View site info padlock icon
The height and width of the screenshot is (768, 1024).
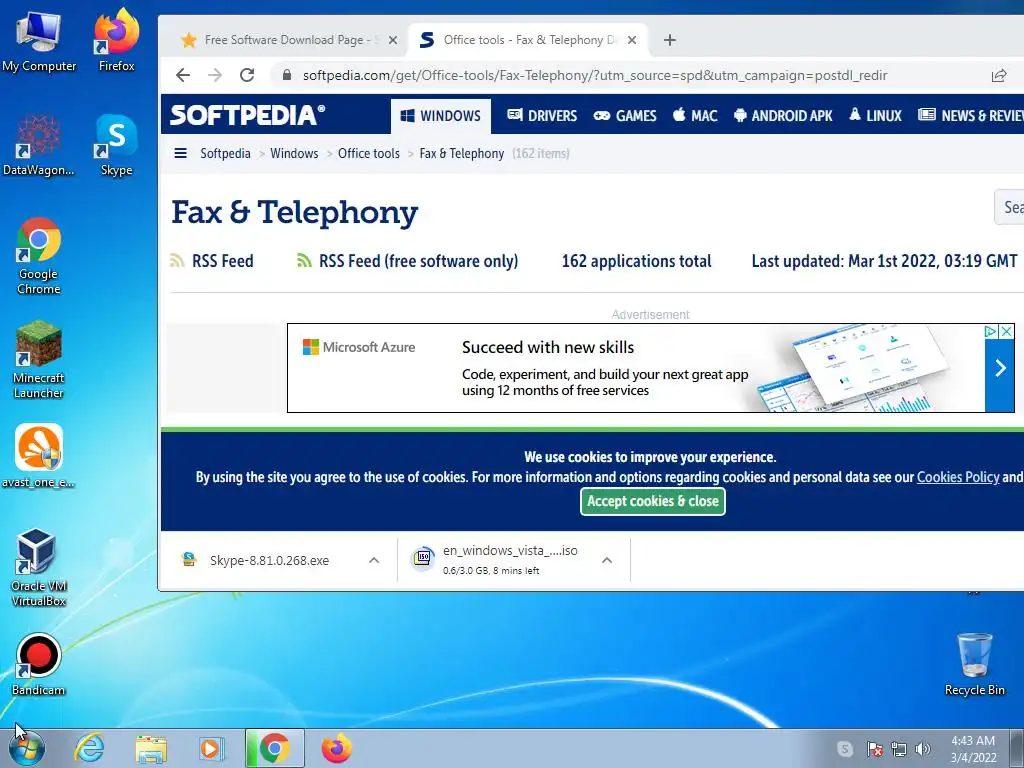pyautogui.click(x=287, y=75)
